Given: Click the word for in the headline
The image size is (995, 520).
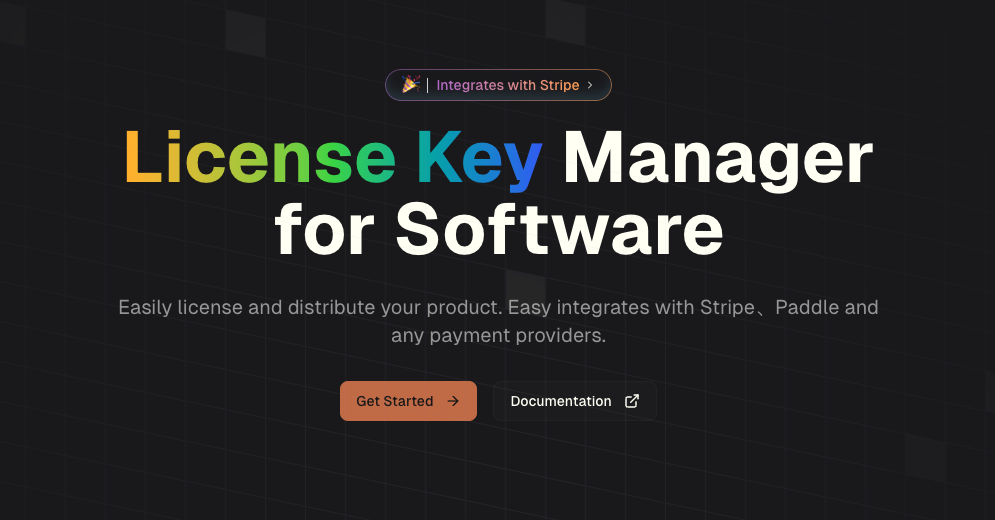Looking at the screenshot, I should coord(326,229).
